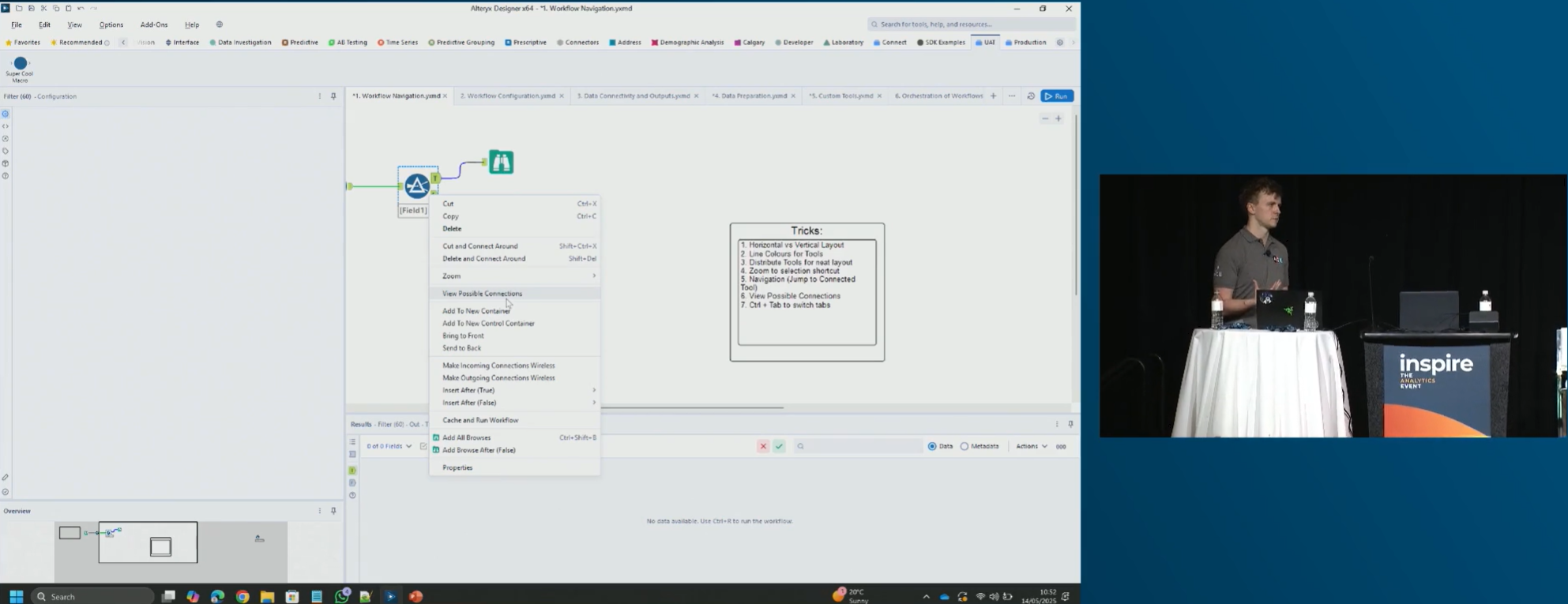Click the save workflow toolbar icon
Image resolution: width=1568 pixels, height=604 pixels.
click(x=31, y=8)
